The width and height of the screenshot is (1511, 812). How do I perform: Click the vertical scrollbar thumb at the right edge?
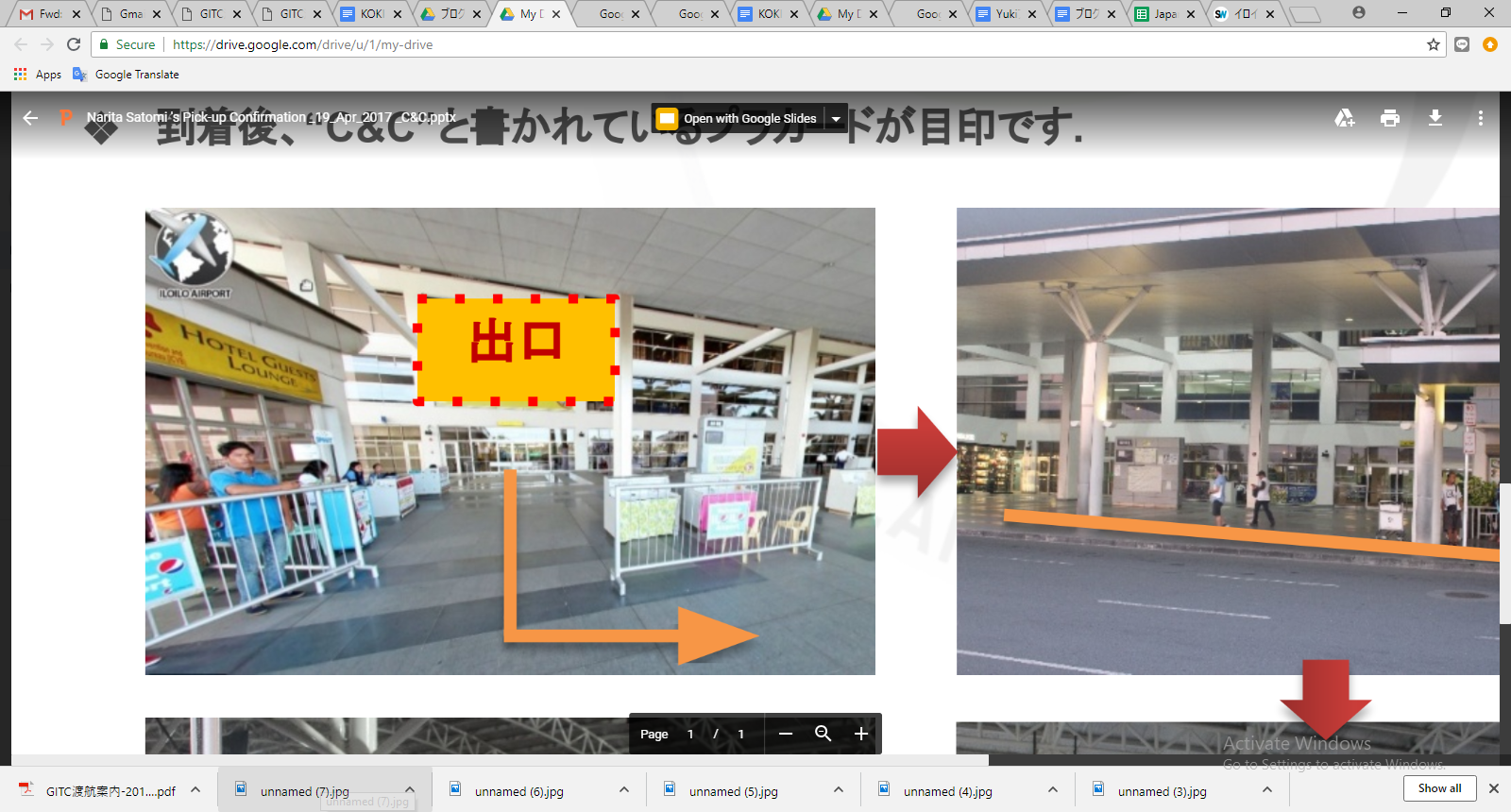coord(1504,553)
